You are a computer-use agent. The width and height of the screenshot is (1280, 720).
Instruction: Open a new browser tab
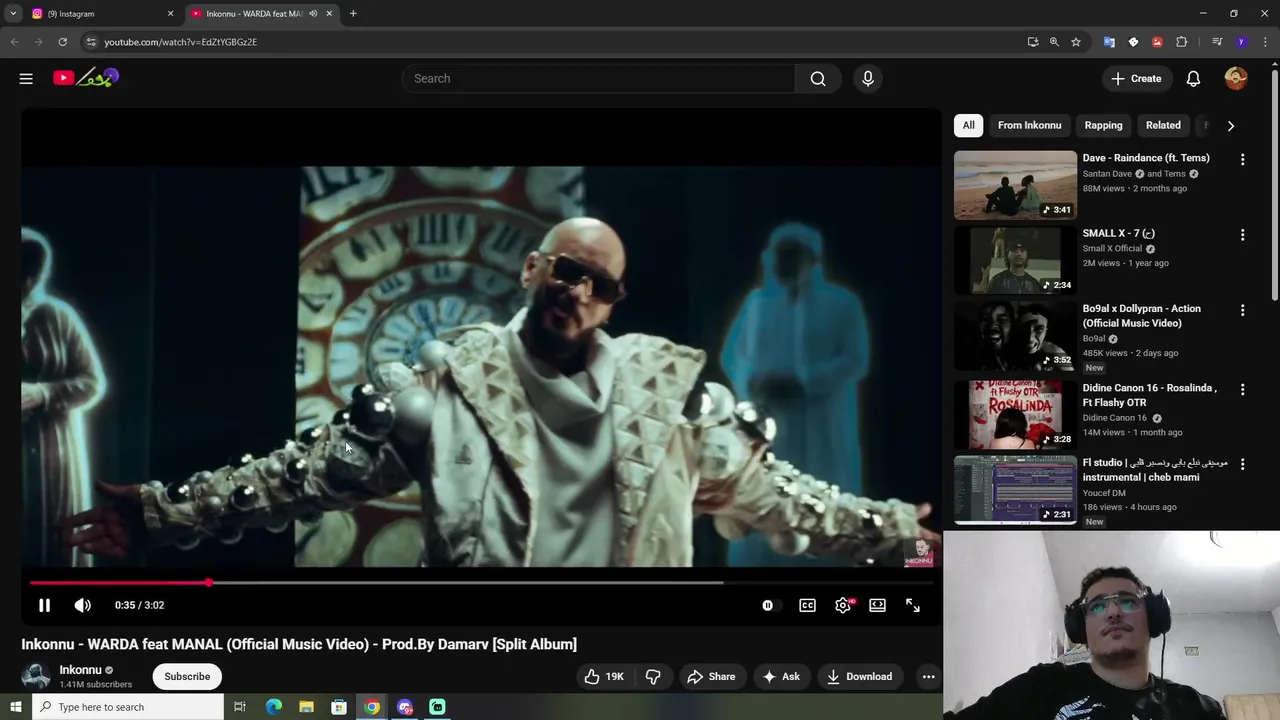[x=353, y=14]
